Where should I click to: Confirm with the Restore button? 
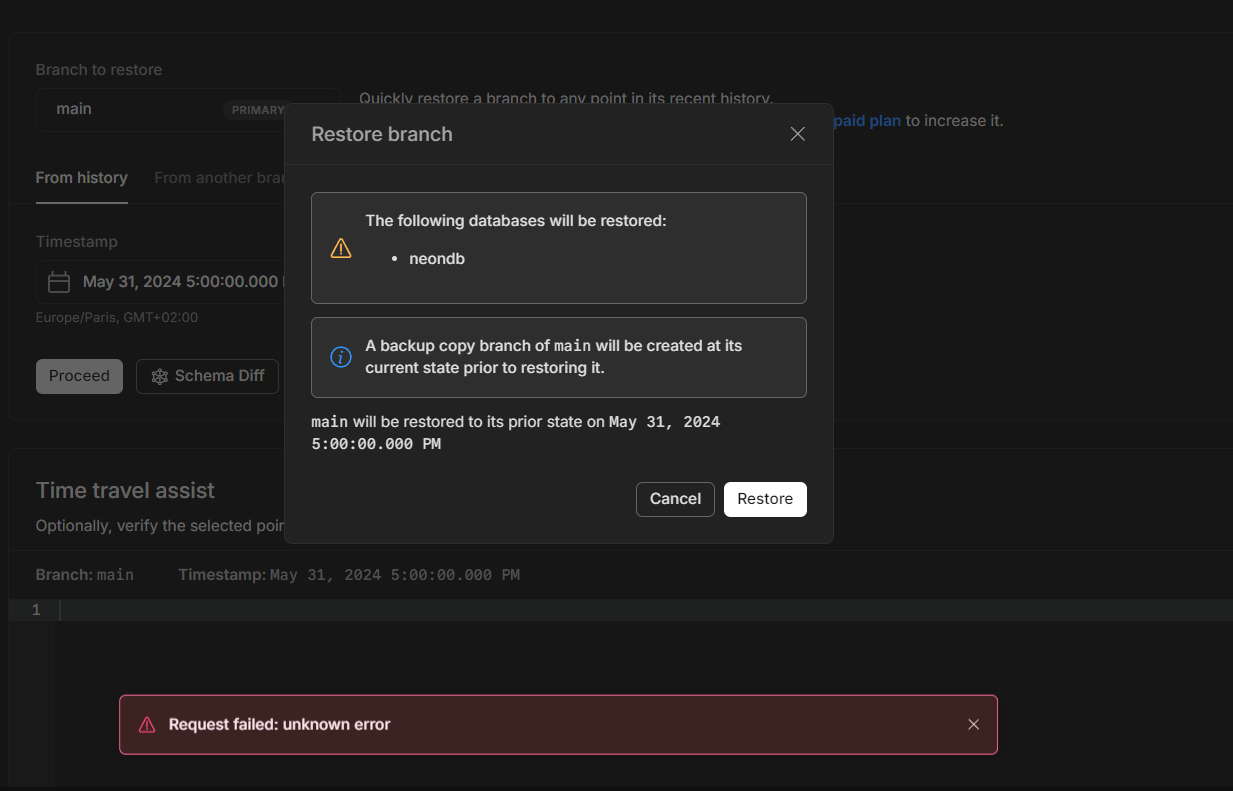pos(765,499)
